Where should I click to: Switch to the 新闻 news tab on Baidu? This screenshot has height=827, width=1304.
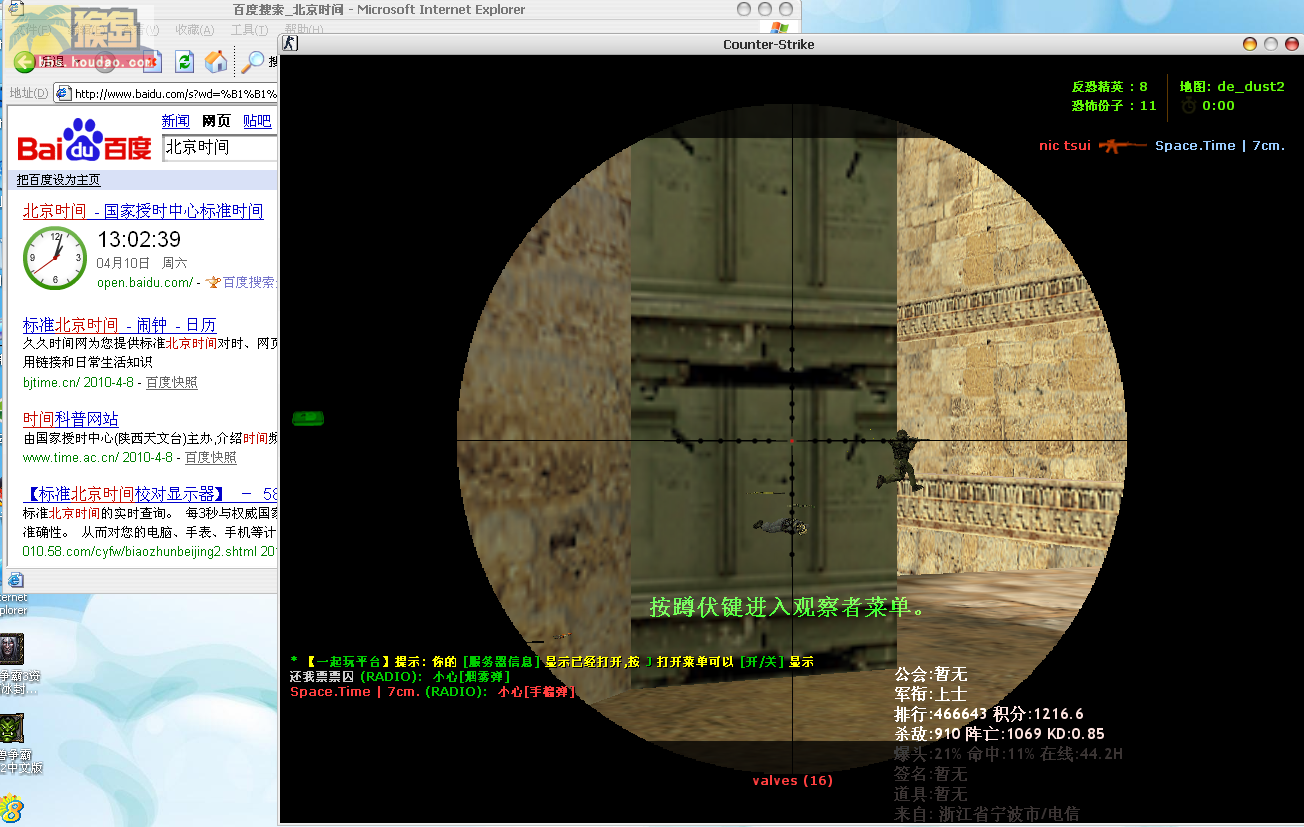click(175, 121)
